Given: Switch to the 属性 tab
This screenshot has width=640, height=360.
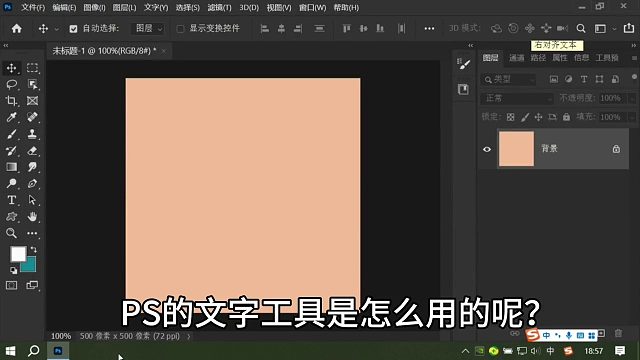Looking at the screenshot, I should tap(560, 58).
